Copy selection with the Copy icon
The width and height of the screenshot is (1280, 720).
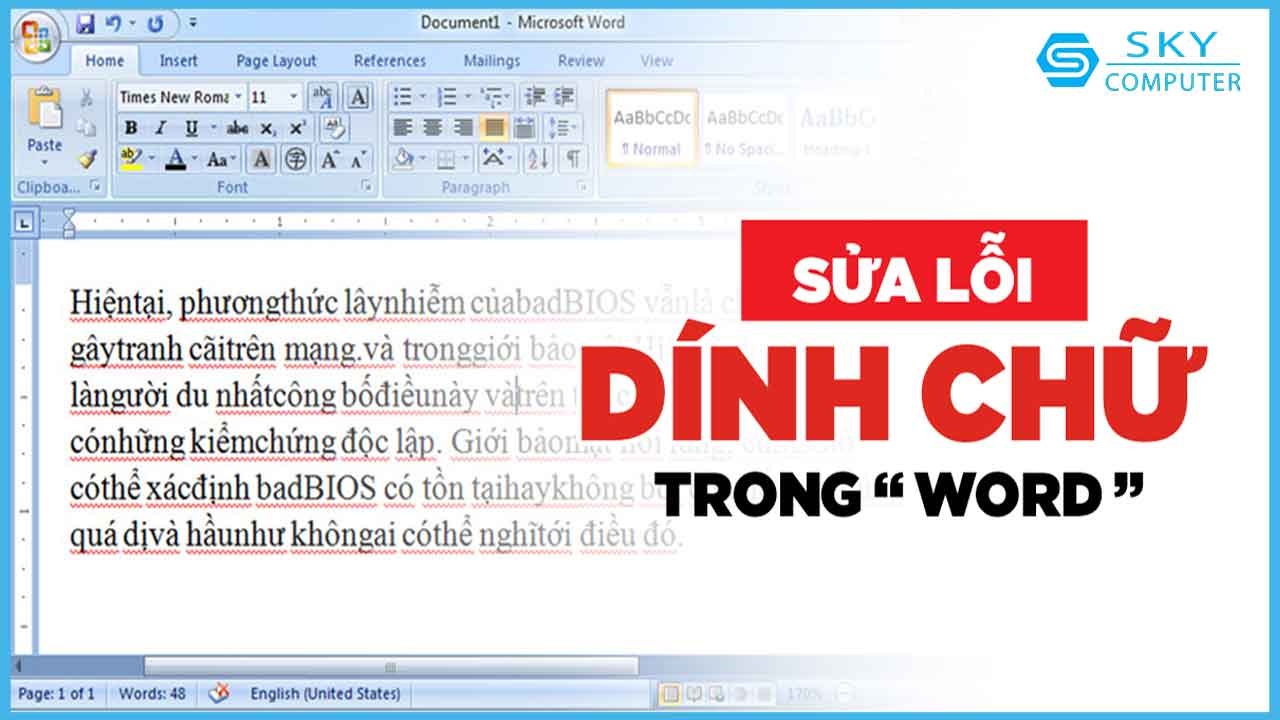tap(87, 128)
